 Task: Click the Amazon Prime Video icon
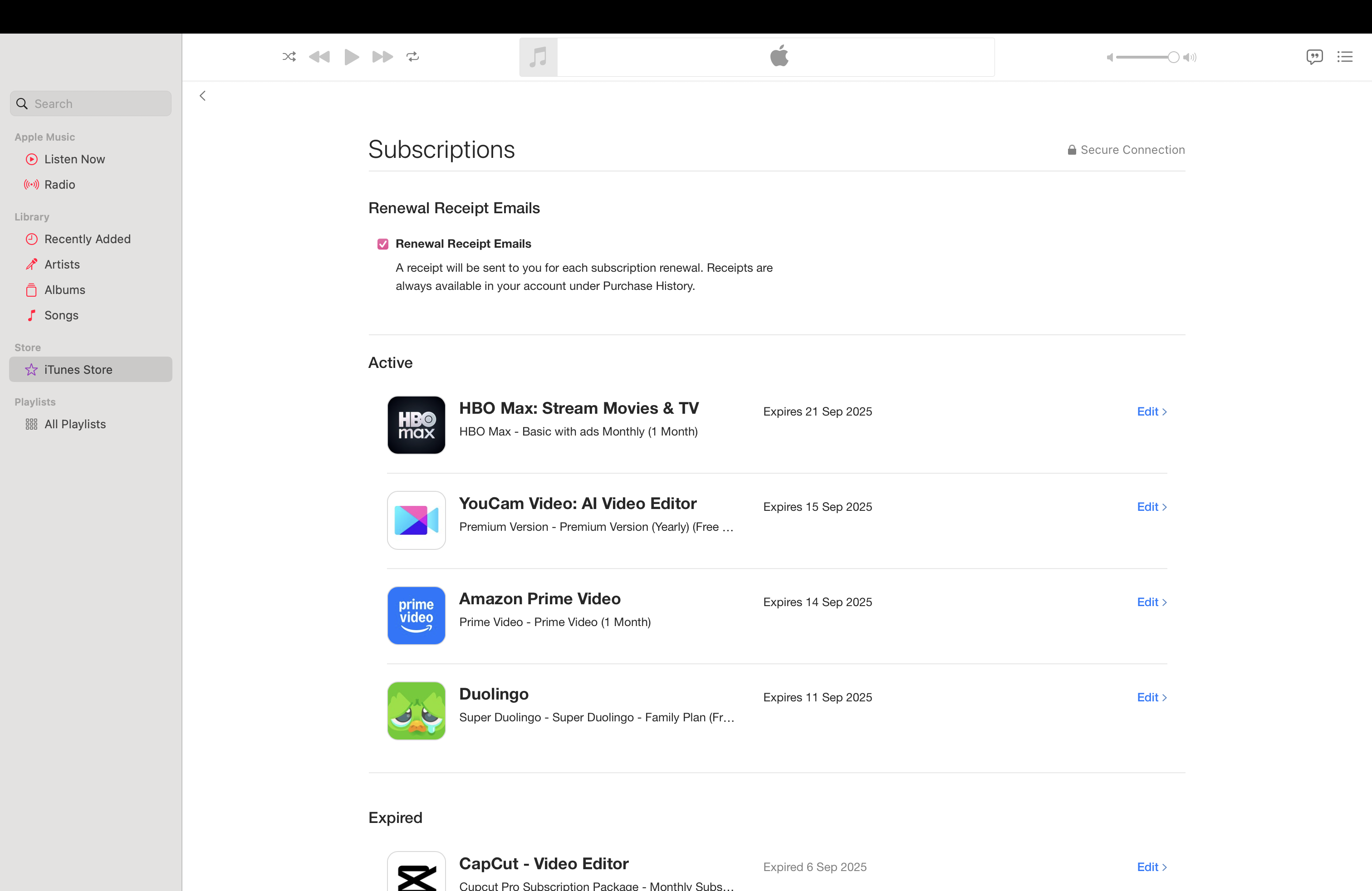(x=416, y=616)
